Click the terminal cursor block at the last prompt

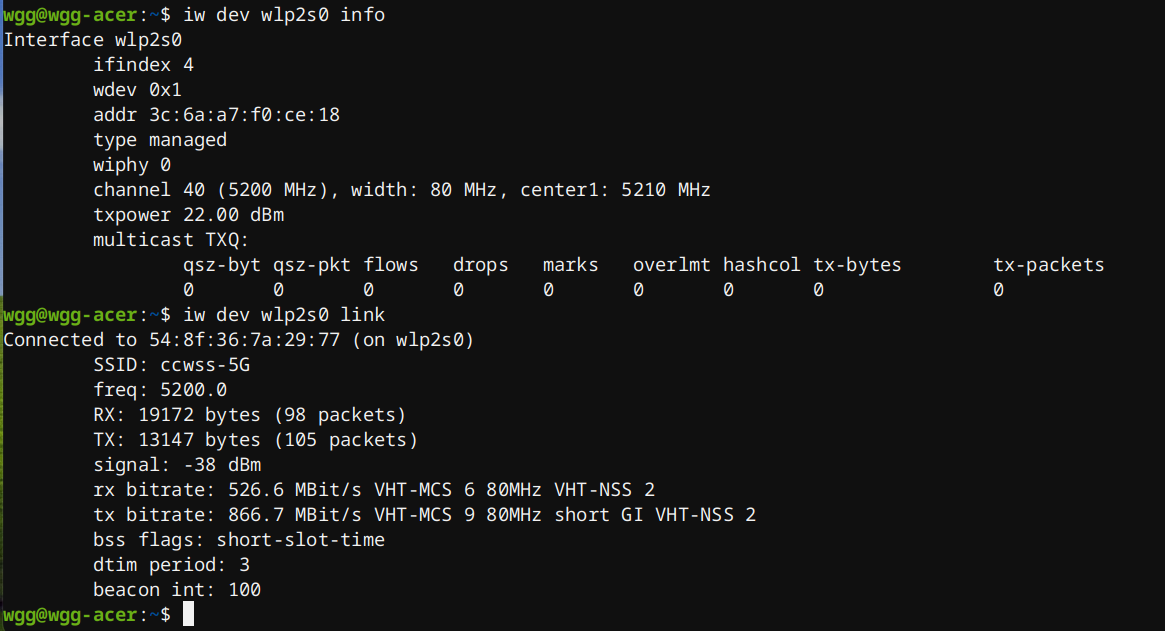(188, 614)
